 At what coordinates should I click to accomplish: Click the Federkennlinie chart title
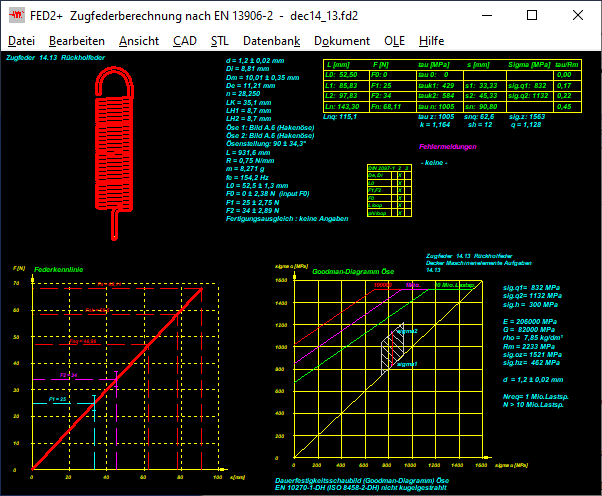pyautogui.click(x=59, y=270)
